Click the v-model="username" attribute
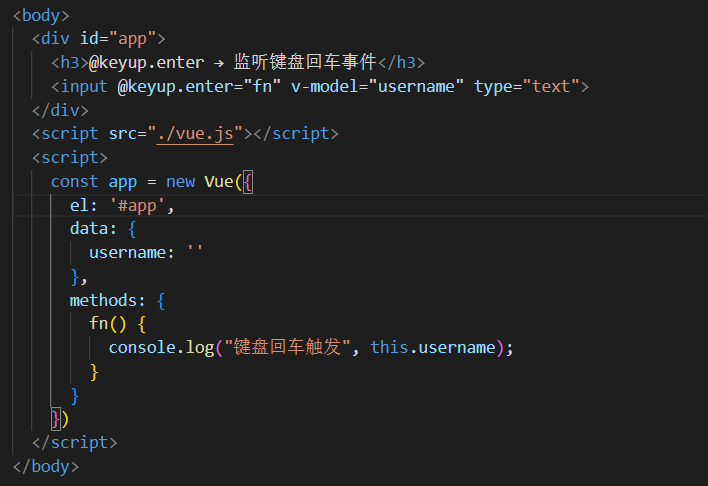This screenshot has width=708, height=486. [x=377, y=86]
